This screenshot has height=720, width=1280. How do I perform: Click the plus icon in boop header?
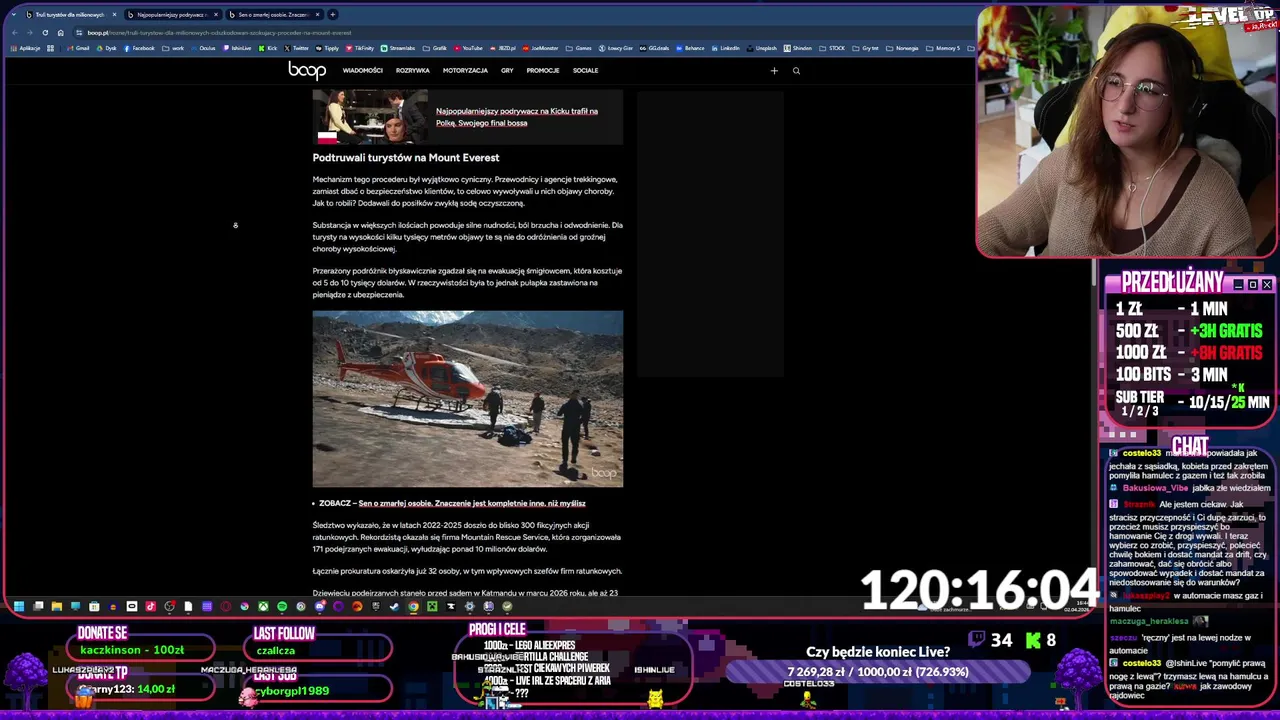[x=774, y=71]
